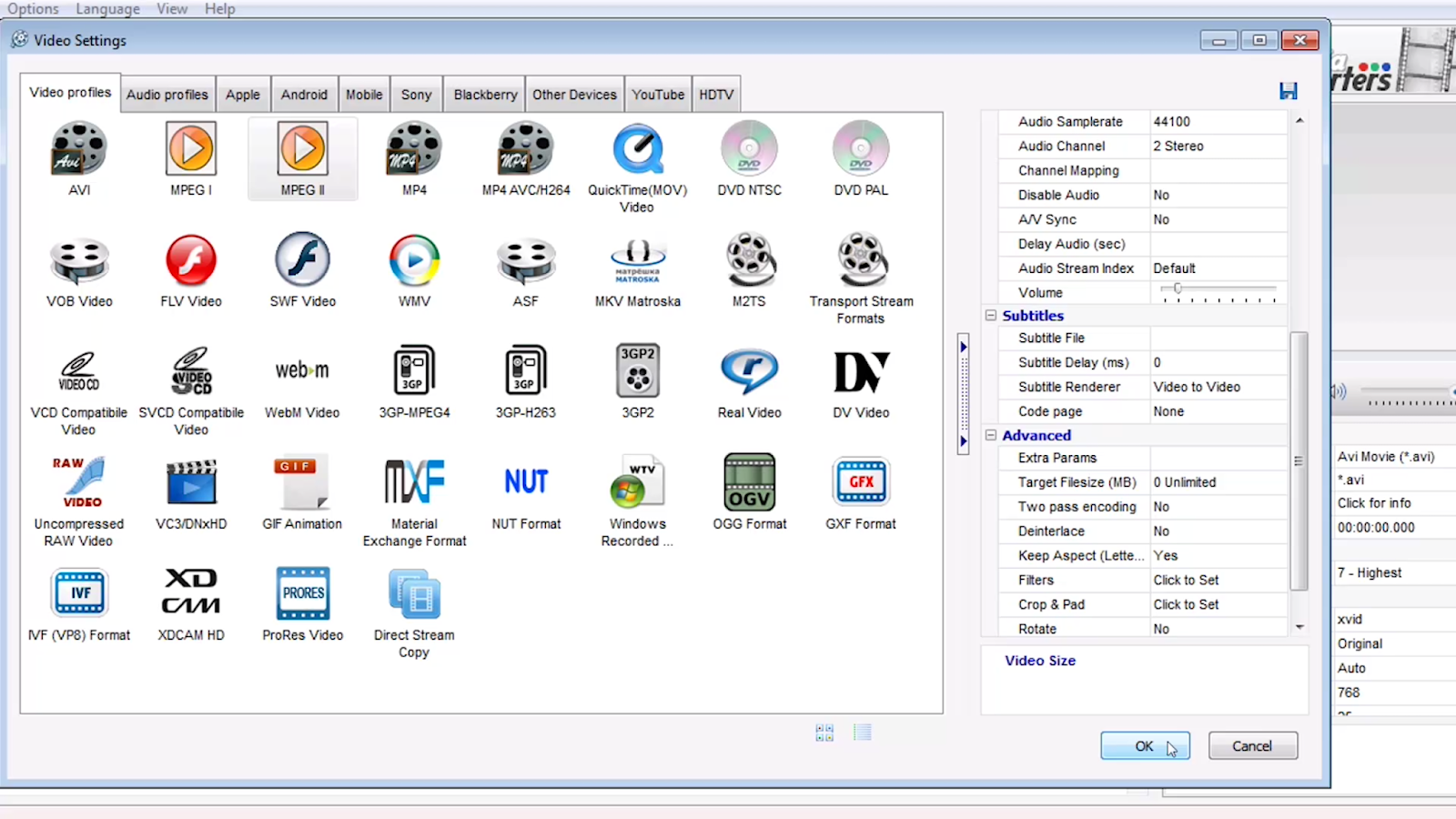Click the Subtitle Delay (ms) value
This screenshot has width=1456, height=819.
(1218, 362)
